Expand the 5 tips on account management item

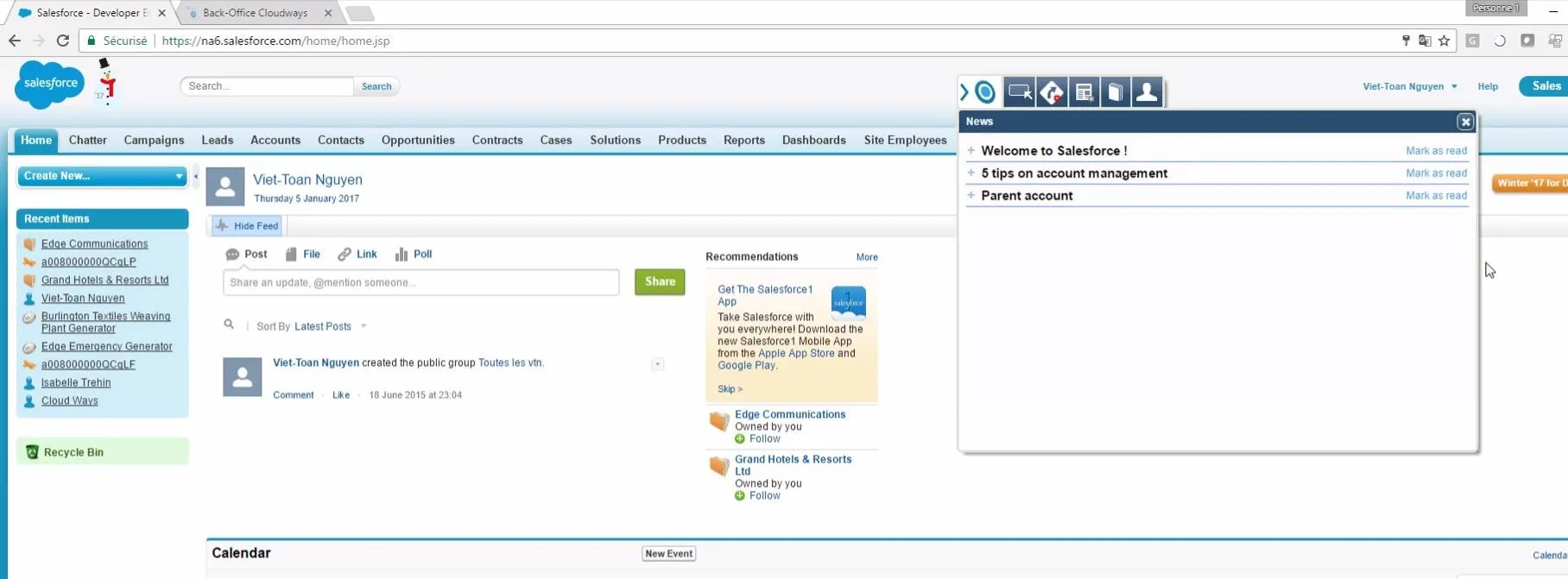click(x=971, y=173)
